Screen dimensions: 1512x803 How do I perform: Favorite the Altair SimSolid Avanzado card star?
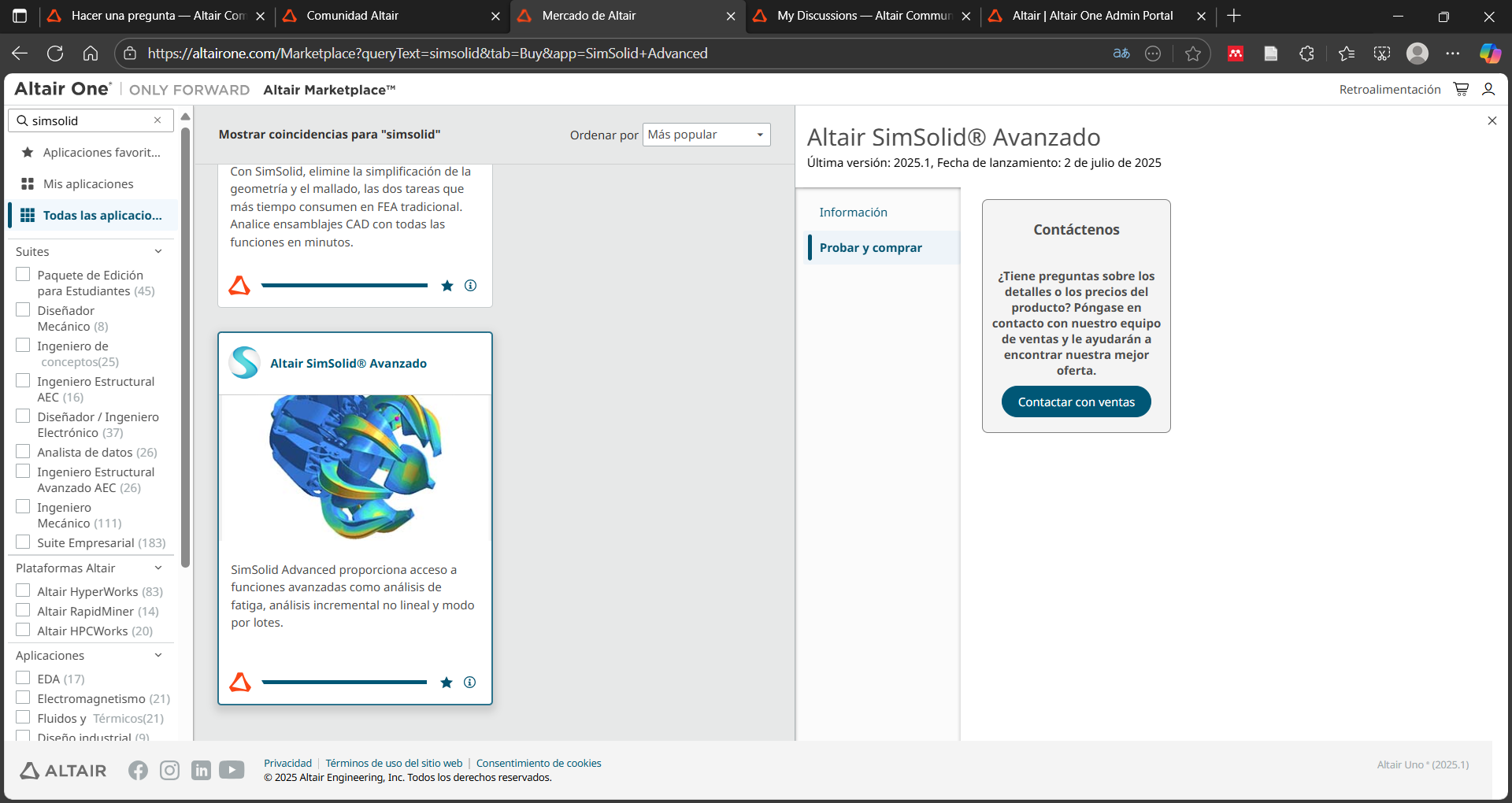[x=447, y=683]
